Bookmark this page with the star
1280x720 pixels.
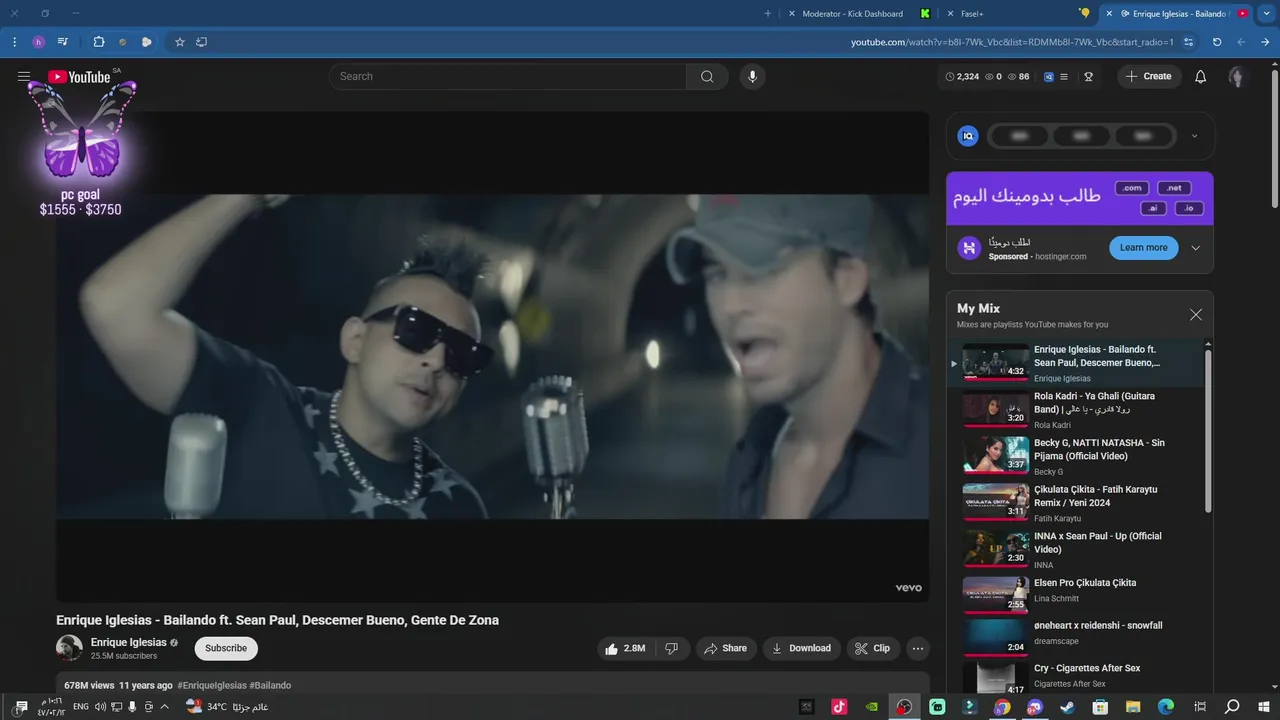coord(180,42)
